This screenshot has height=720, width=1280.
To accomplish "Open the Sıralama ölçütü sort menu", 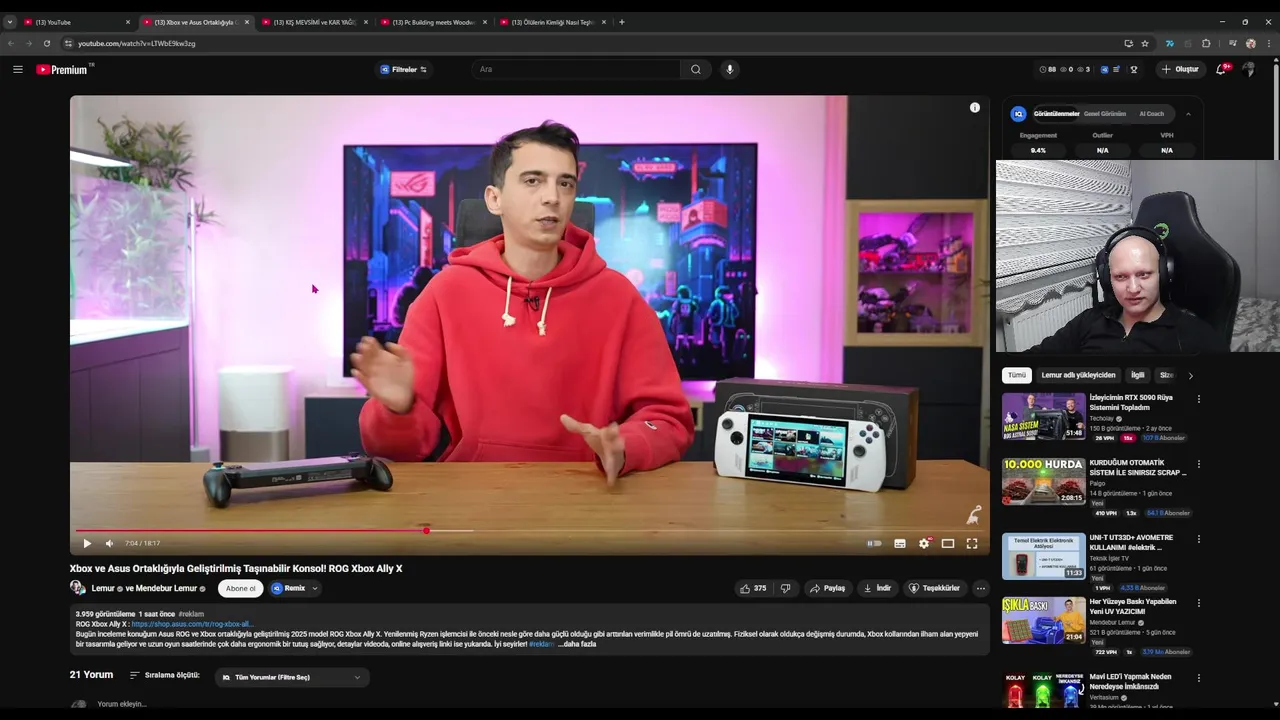I will [165, 675].
